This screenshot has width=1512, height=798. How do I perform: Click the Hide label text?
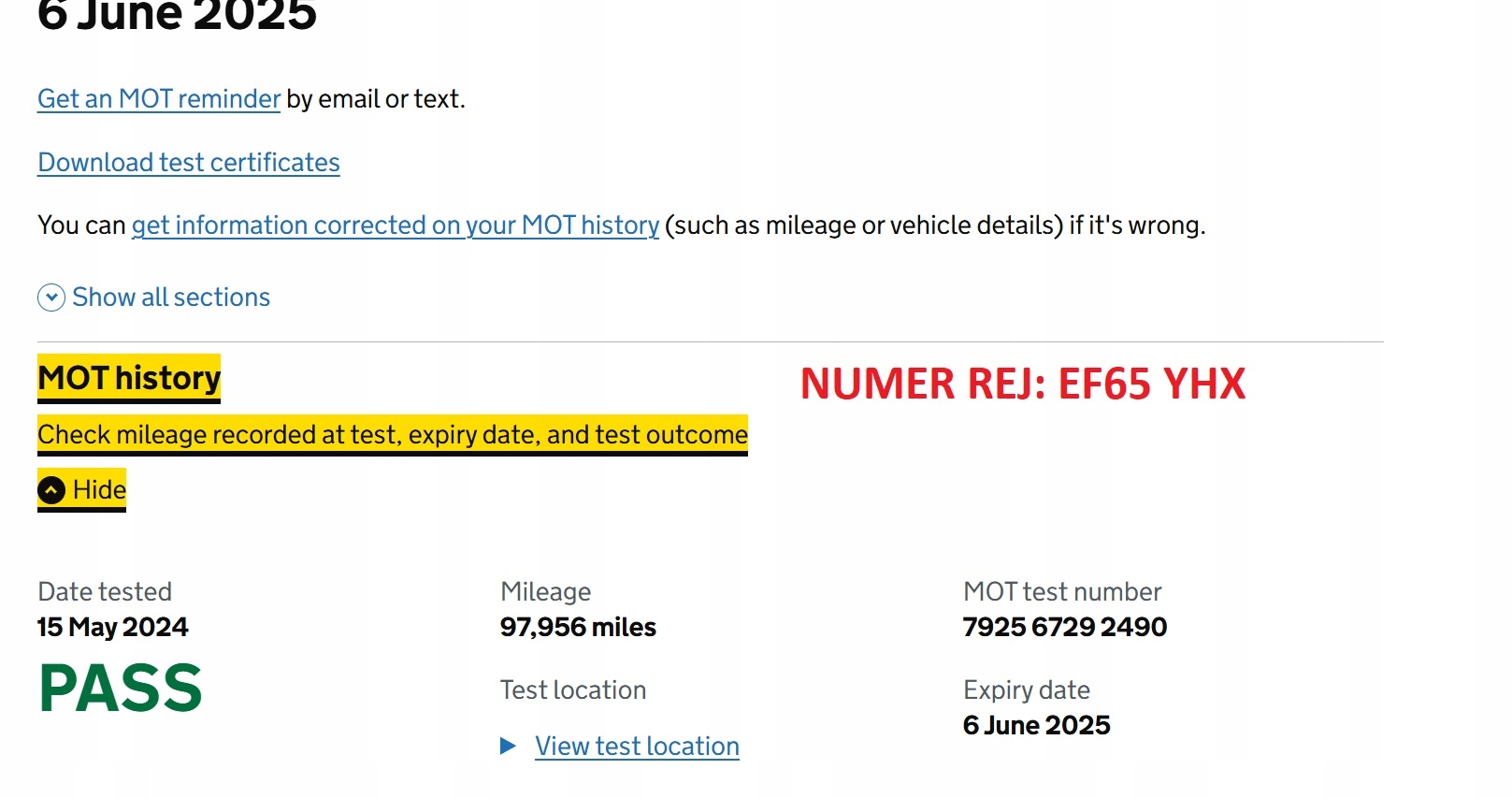click(x=99, y=490)
